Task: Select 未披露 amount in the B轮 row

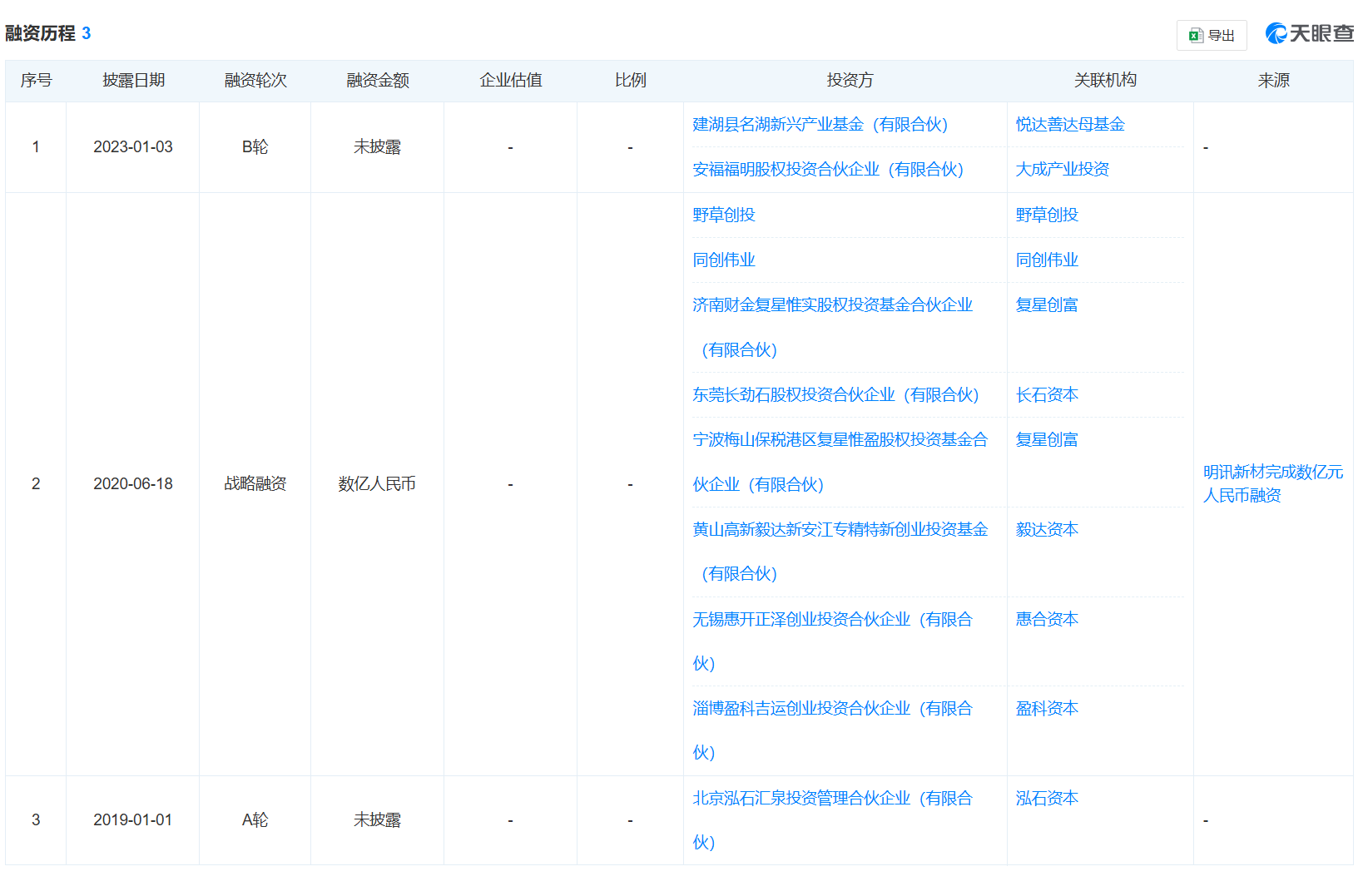Action: [x=377, y=147]
